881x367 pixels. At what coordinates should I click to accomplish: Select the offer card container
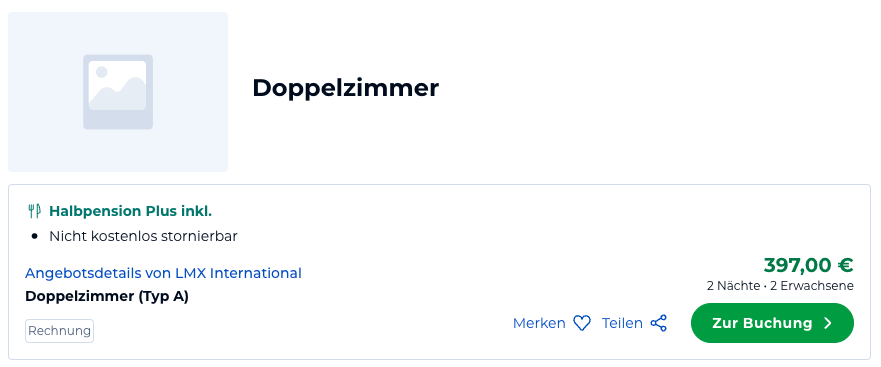439,272
